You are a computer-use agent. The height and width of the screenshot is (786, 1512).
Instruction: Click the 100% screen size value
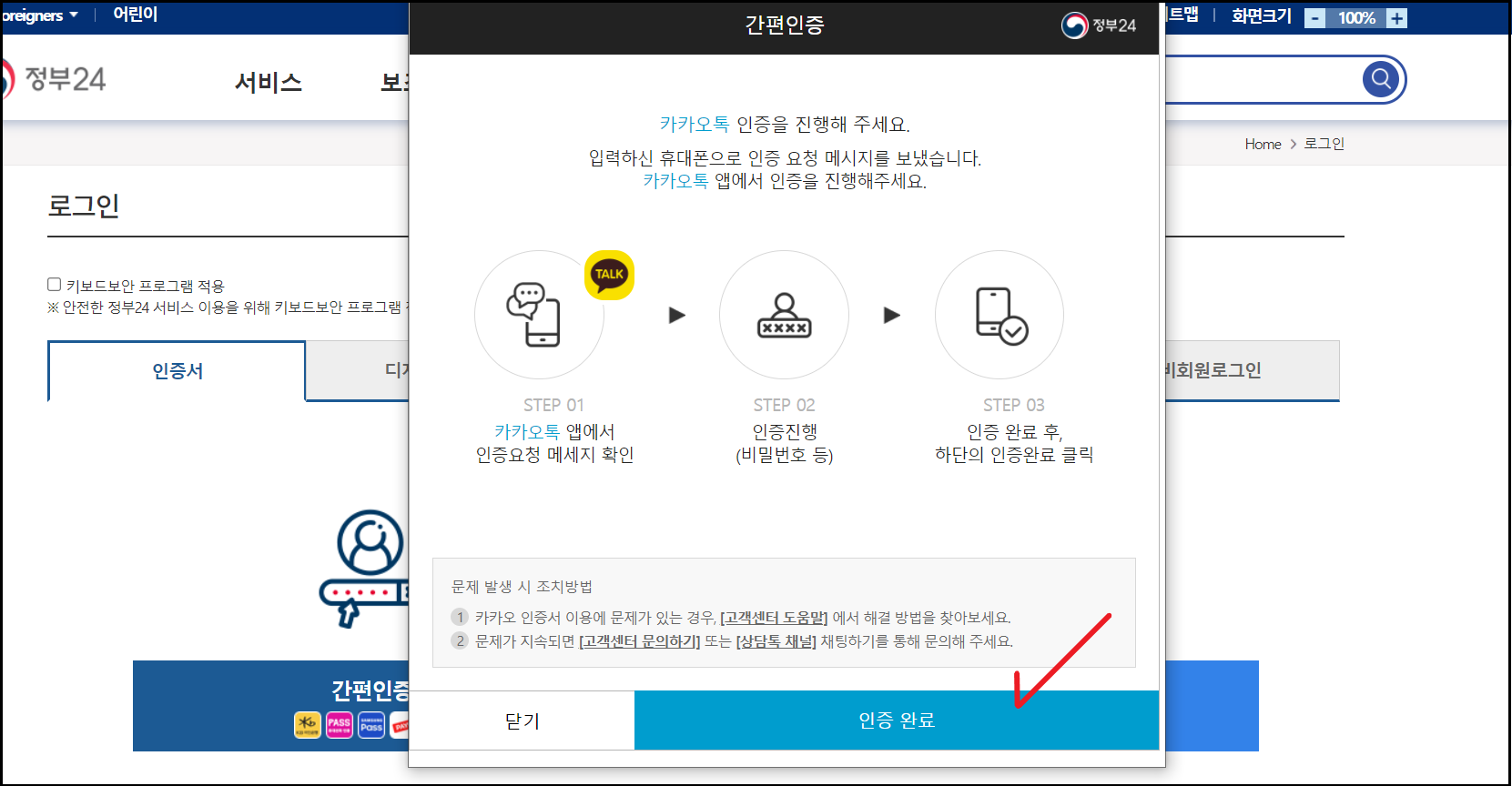click(x=1355, y=18)
